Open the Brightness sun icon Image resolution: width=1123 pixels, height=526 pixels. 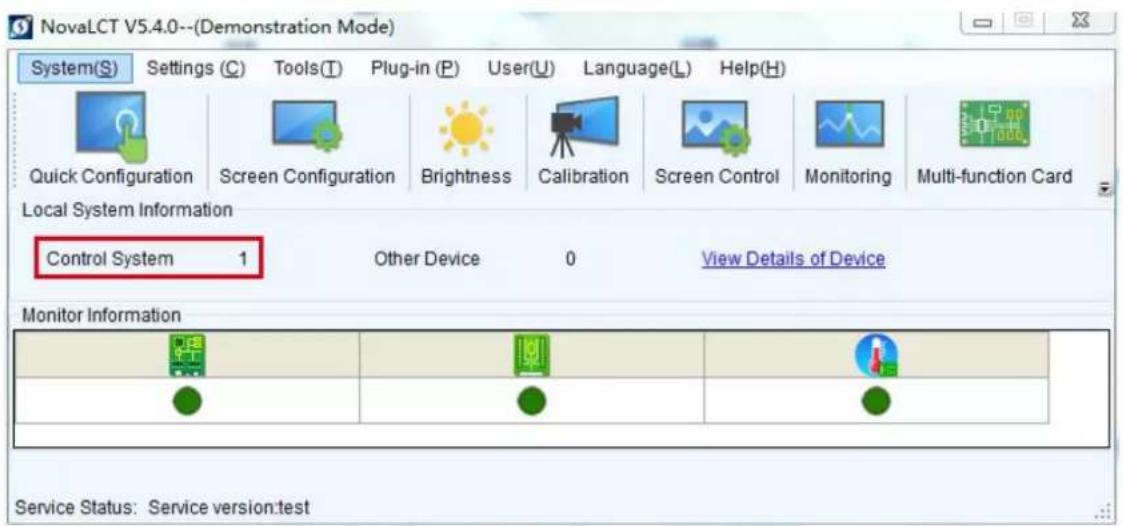[x=466, y=129]
